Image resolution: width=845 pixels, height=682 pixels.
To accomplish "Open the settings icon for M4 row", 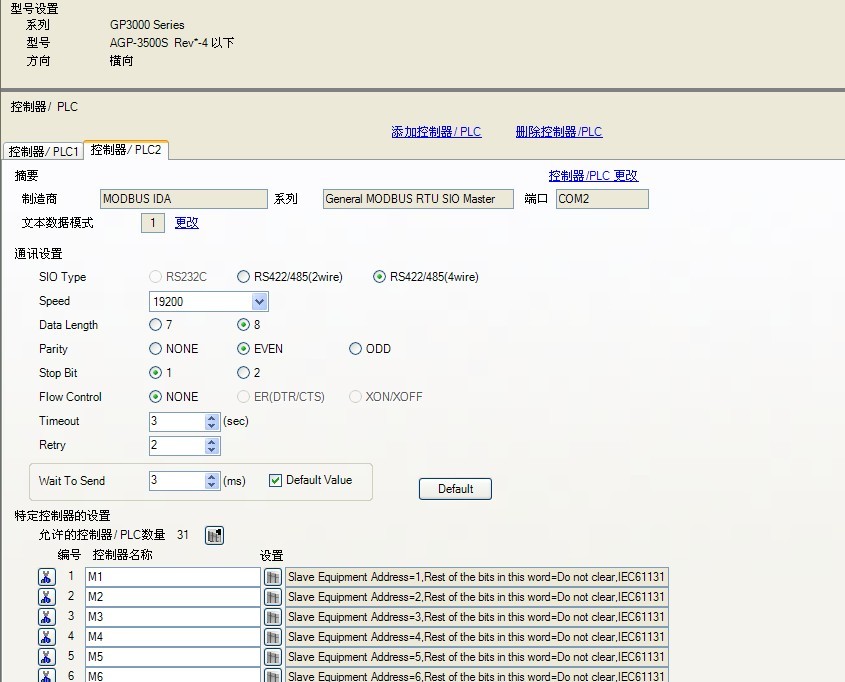I will click(x=273, y=637).
